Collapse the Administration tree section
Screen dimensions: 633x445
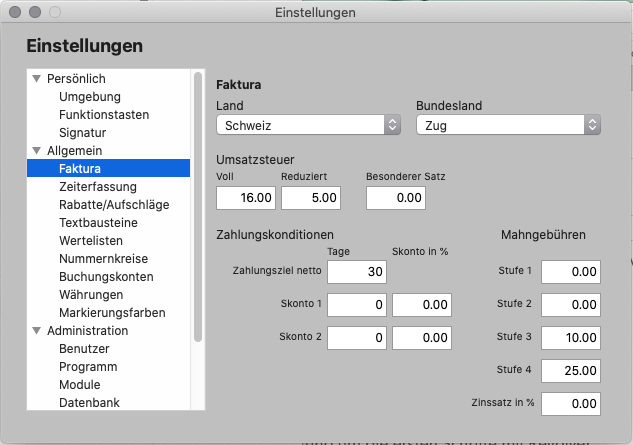point(37,331)
